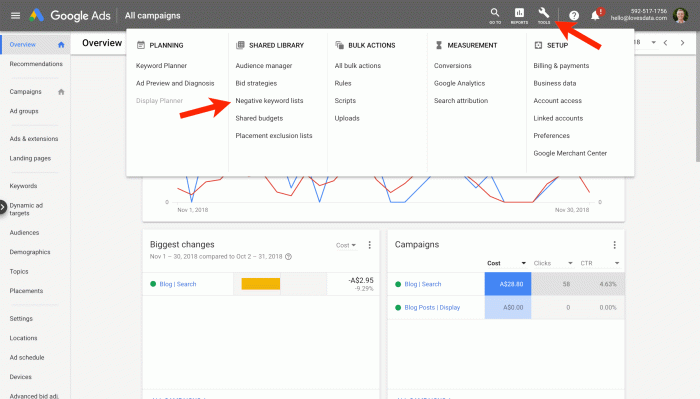Click the page vertical scrollbar
This screenshot has width=700, height=399.
(697, 96)
